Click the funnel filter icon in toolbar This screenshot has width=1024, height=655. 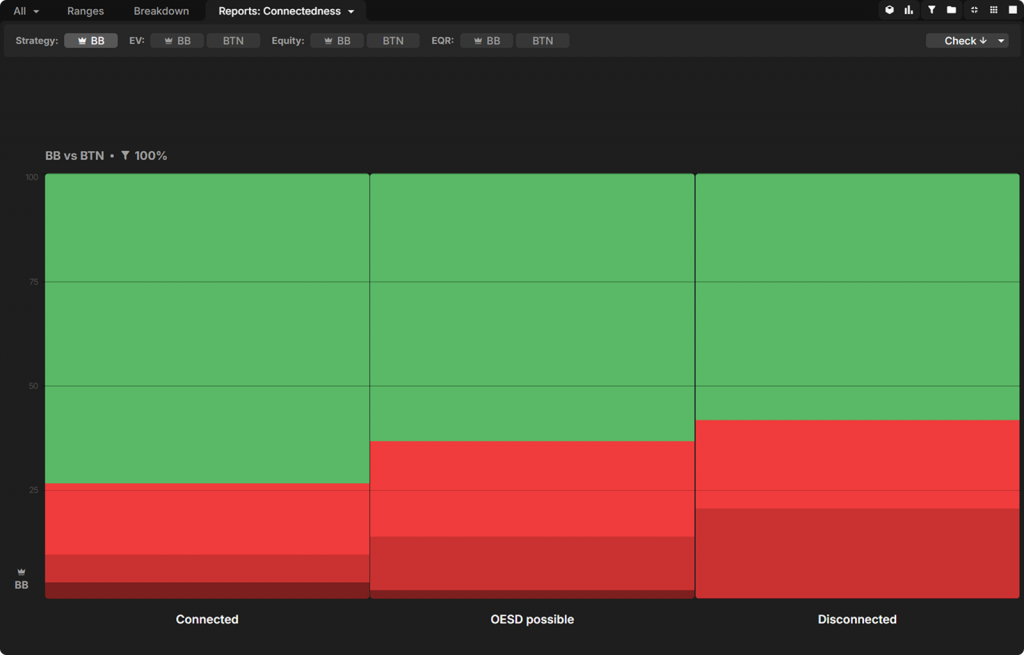(931, 10)
